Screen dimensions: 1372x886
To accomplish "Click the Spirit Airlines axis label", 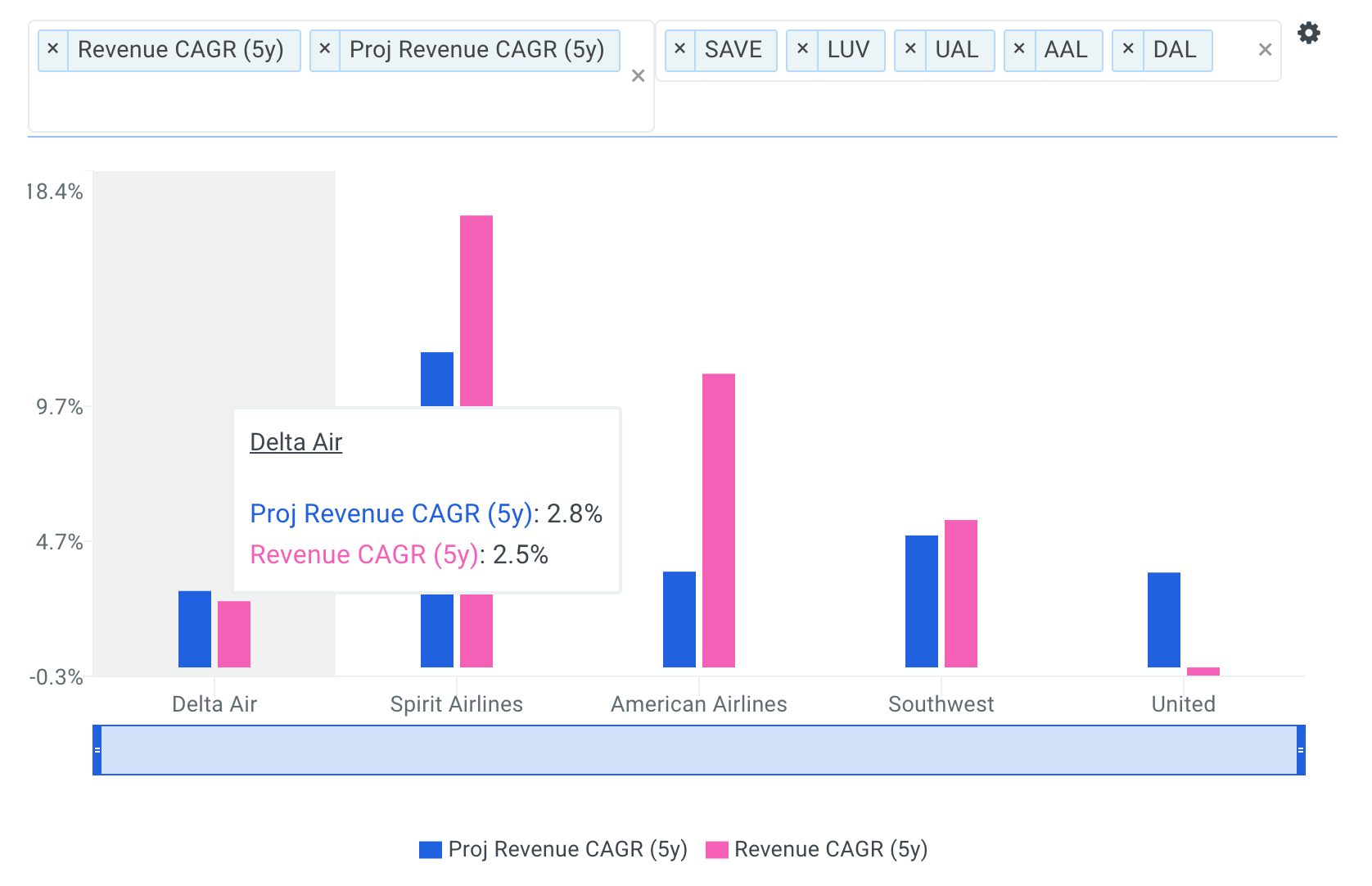I will 457,704.
